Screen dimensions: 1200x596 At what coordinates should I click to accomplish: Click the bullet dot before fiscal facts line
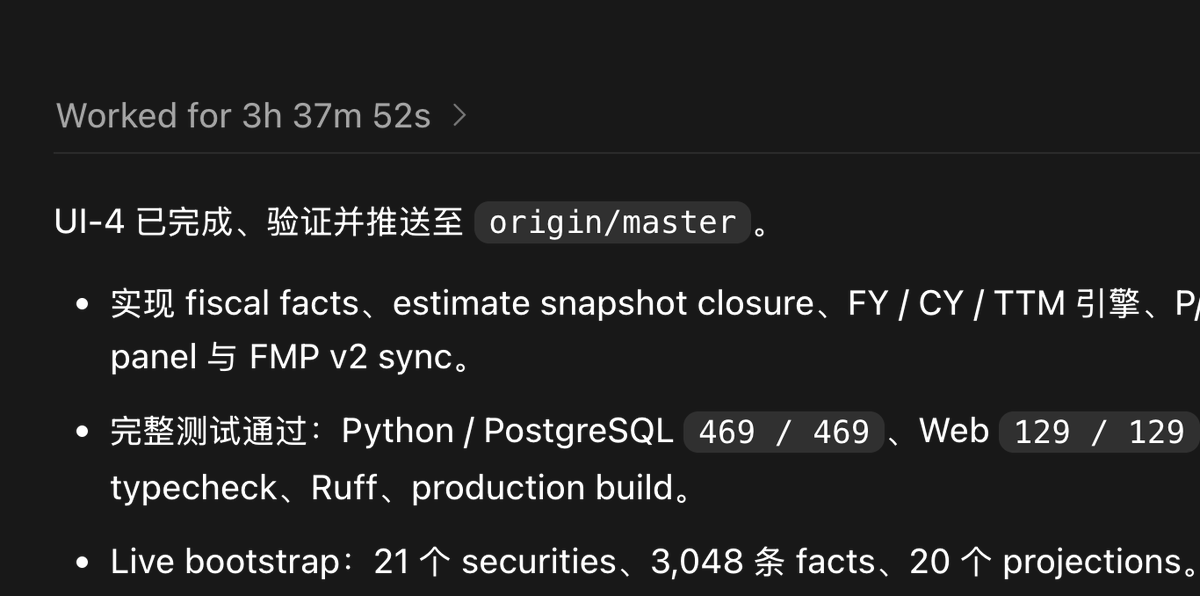click(x=84, y=304)
